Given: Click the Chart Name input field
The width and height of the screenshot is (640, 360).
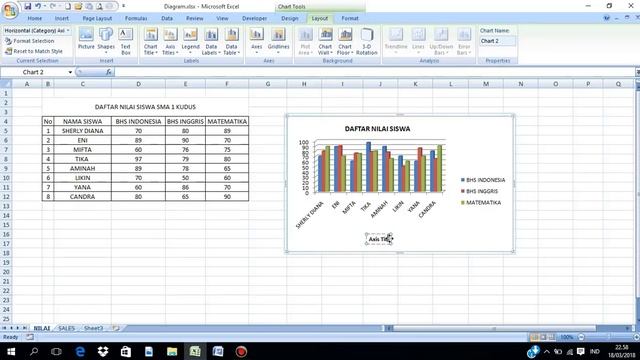Looking at the screenshot, I should pyautogui.click(x=497, y=41).
